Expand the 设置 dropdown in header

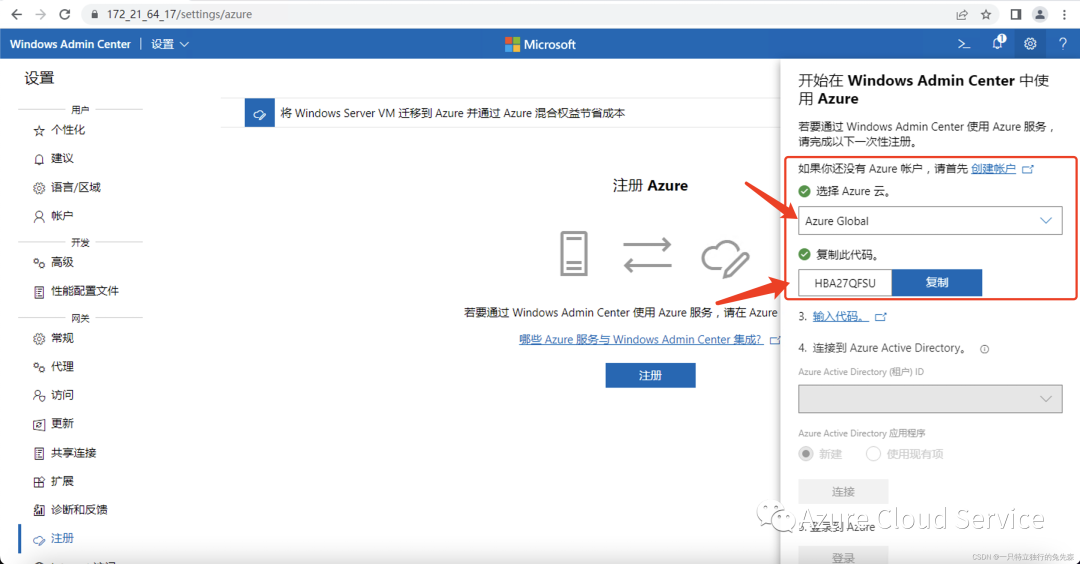(x=169, y=44)
